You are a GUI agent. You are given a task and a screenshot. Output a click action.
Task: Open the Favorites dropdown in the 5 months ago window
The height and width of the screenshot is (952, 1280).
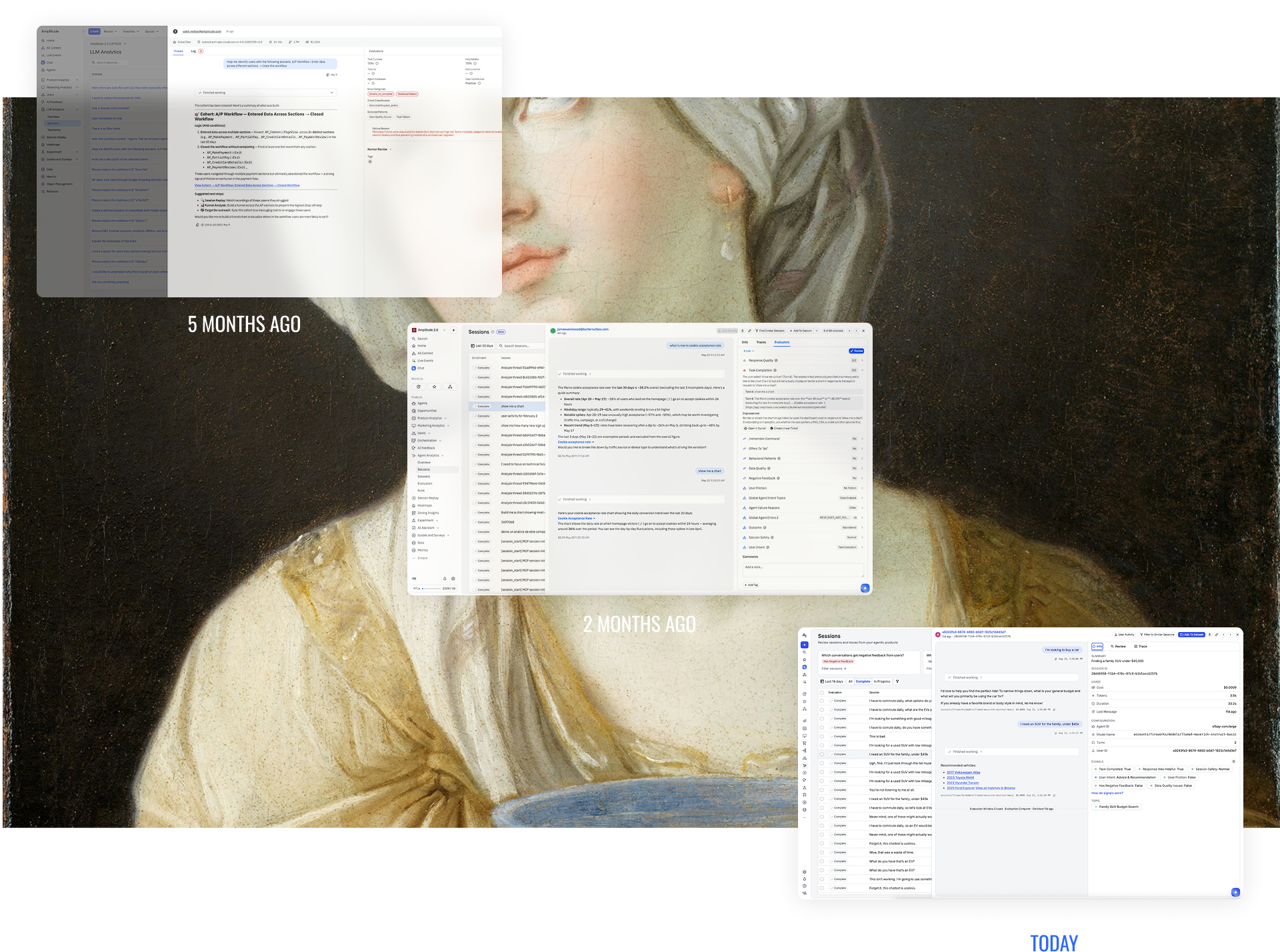(x=130, y=31)
